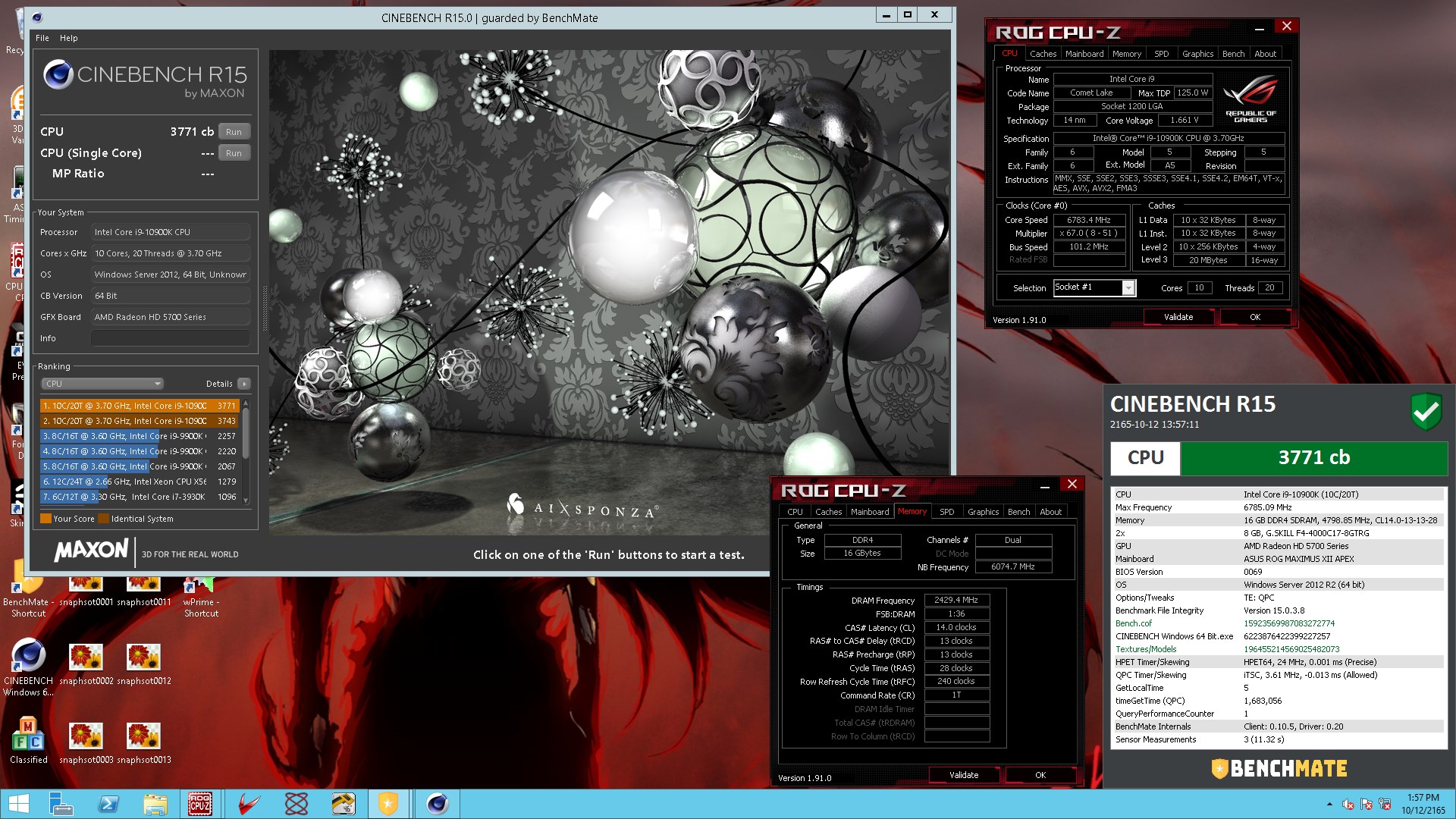Switch to Caches tab in lower CPU-Z
Image resolution: width=1456 pixels, height=819 pixels.
pos(828,512)
